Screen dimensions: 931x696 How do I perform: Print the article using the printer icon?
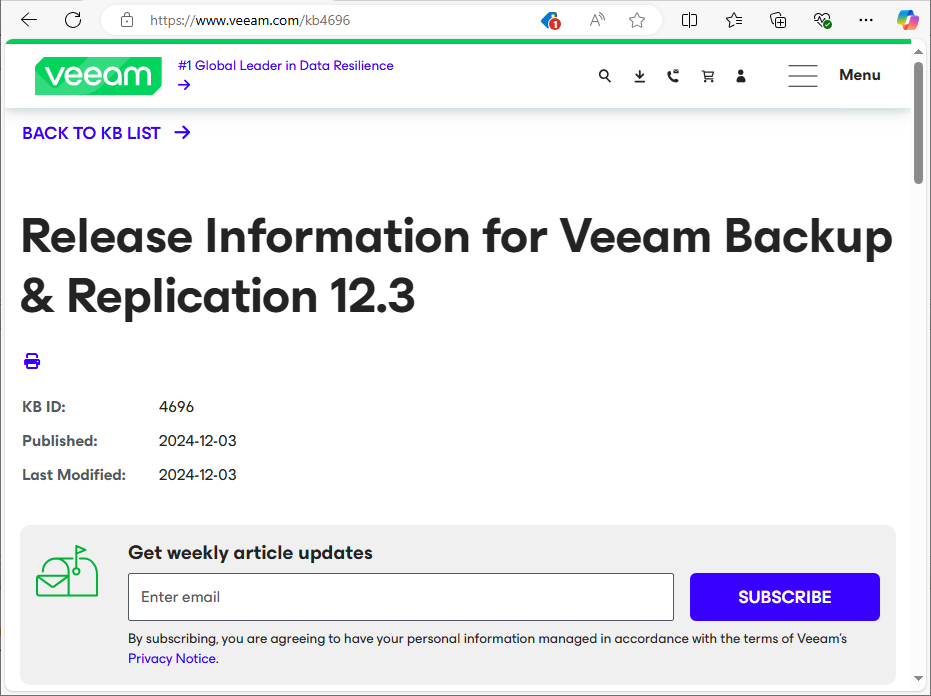(x=32, y=360)
